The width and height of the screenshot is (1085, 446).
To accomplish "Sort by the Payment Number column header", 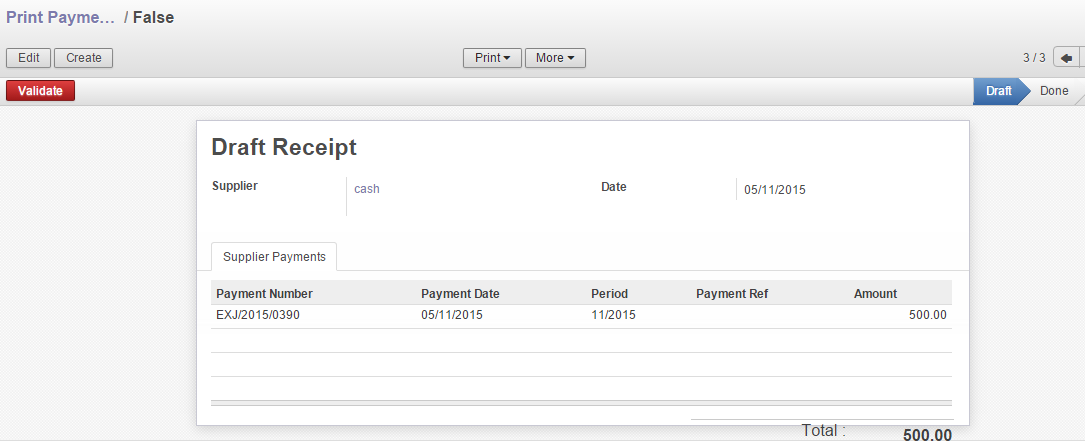I will tap(265, 294).
